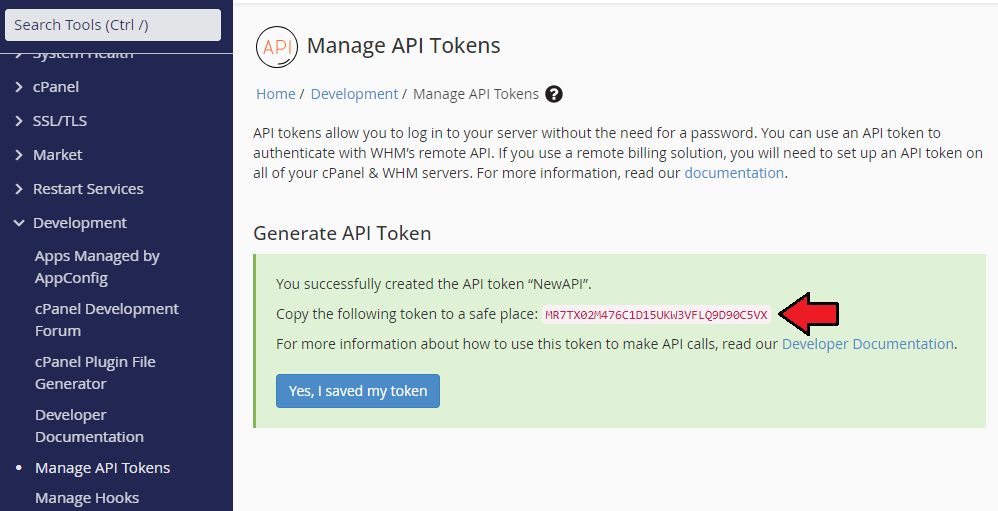Screen dimensions: 998x511
Task: Click the Market label in sidebar
Action: pos(58,155)
